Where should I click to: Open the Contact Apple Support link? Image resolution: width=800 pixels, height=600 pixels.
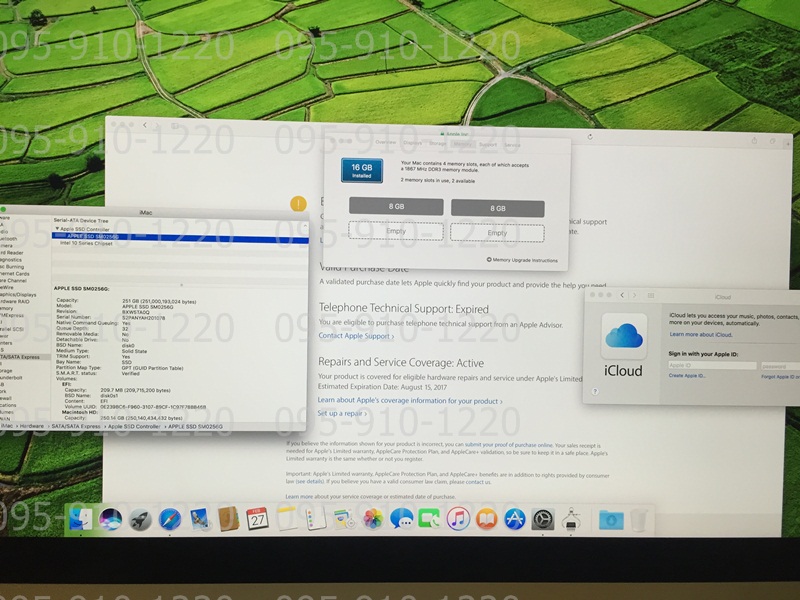pyautogui.click(x=356, y=336)
